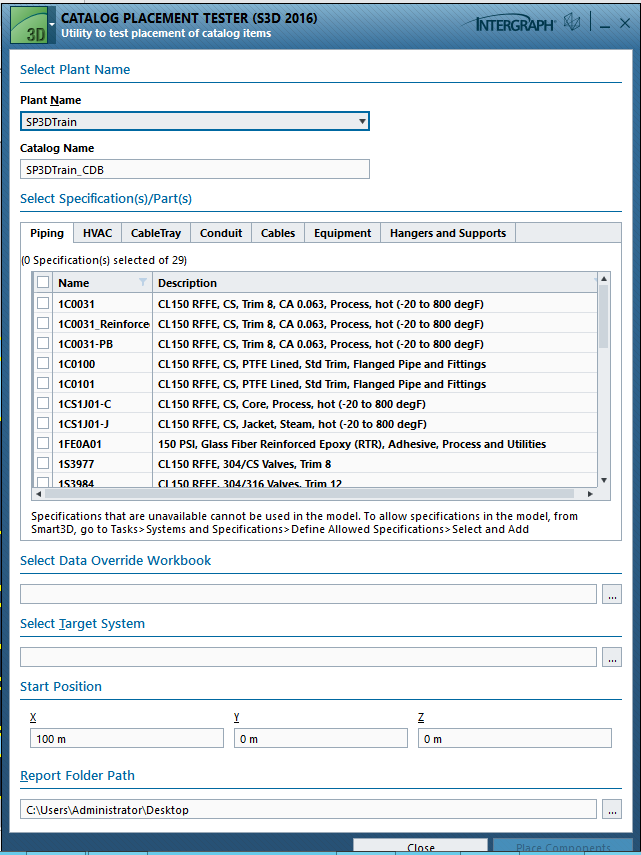Enable the 1C0100 specification checkbox
This screenshot has height=855, width=641.
pos(43,364)
